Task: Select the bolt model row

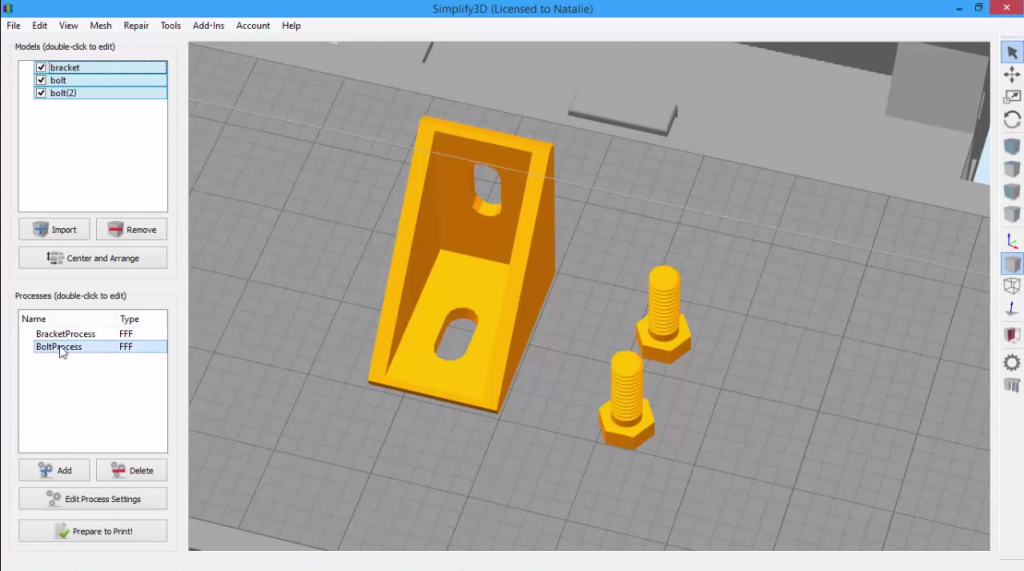Action: [101, 80]
